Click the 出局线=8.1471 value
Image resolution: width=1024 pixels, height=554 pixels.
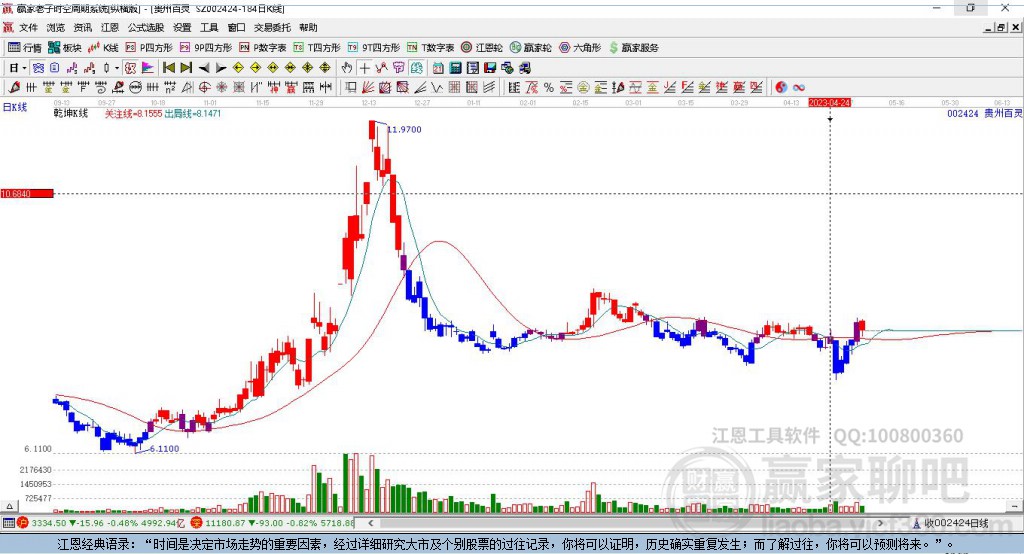193,114
